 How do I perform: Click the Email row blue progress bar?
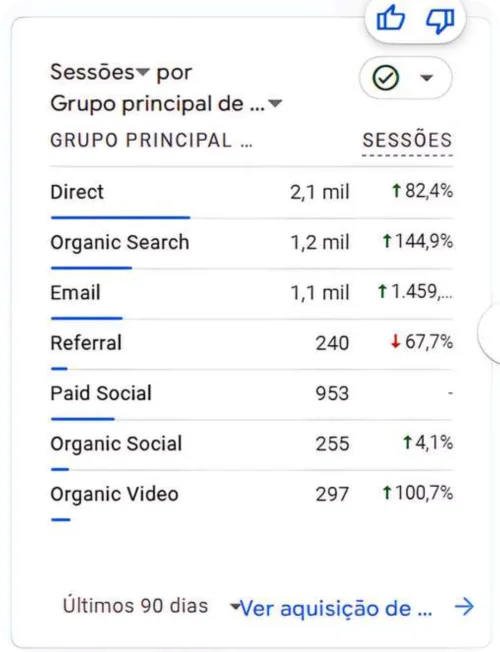click(x=87, y=318)
